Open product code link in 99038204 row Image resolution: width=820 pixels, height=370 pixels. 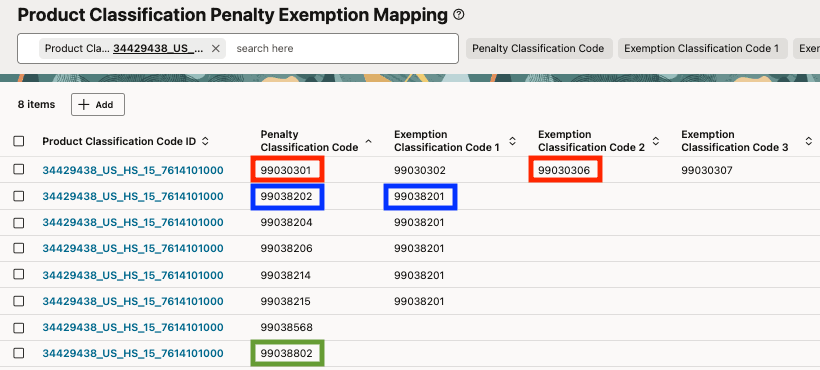133,223
